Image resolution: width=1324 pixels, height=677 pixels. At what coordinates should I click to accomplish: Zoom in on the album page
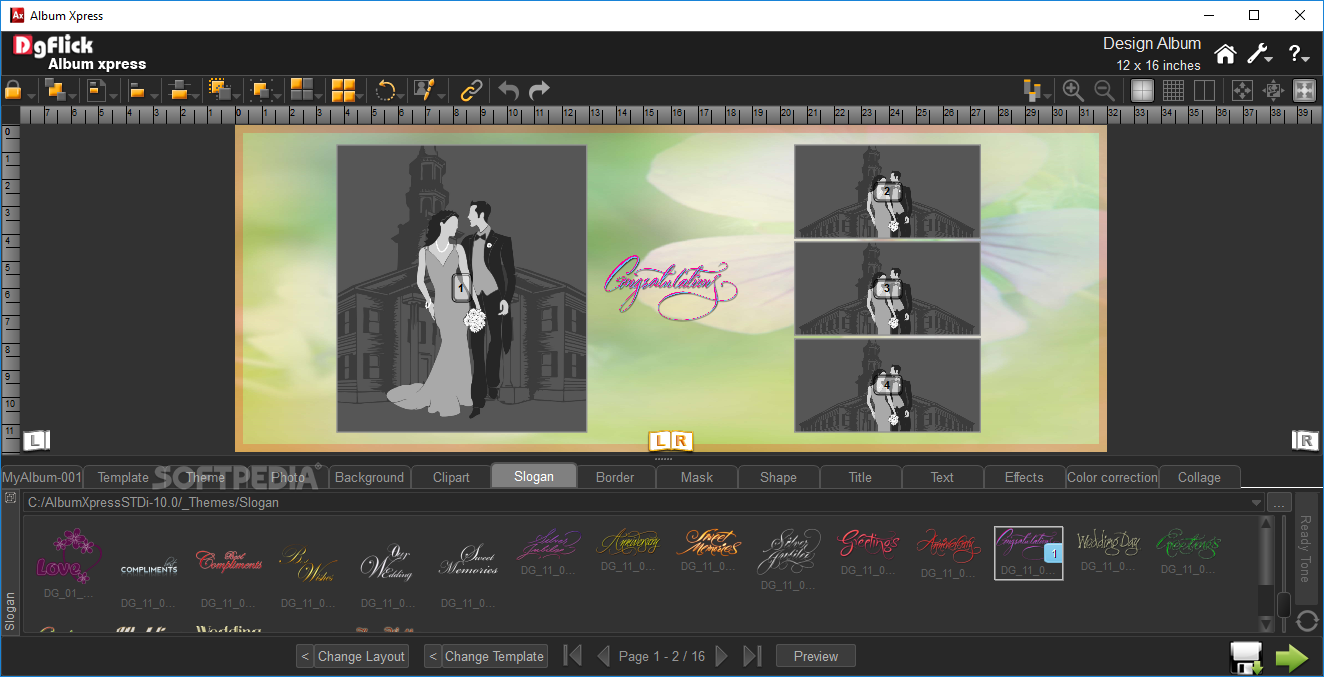(1073, 90)
